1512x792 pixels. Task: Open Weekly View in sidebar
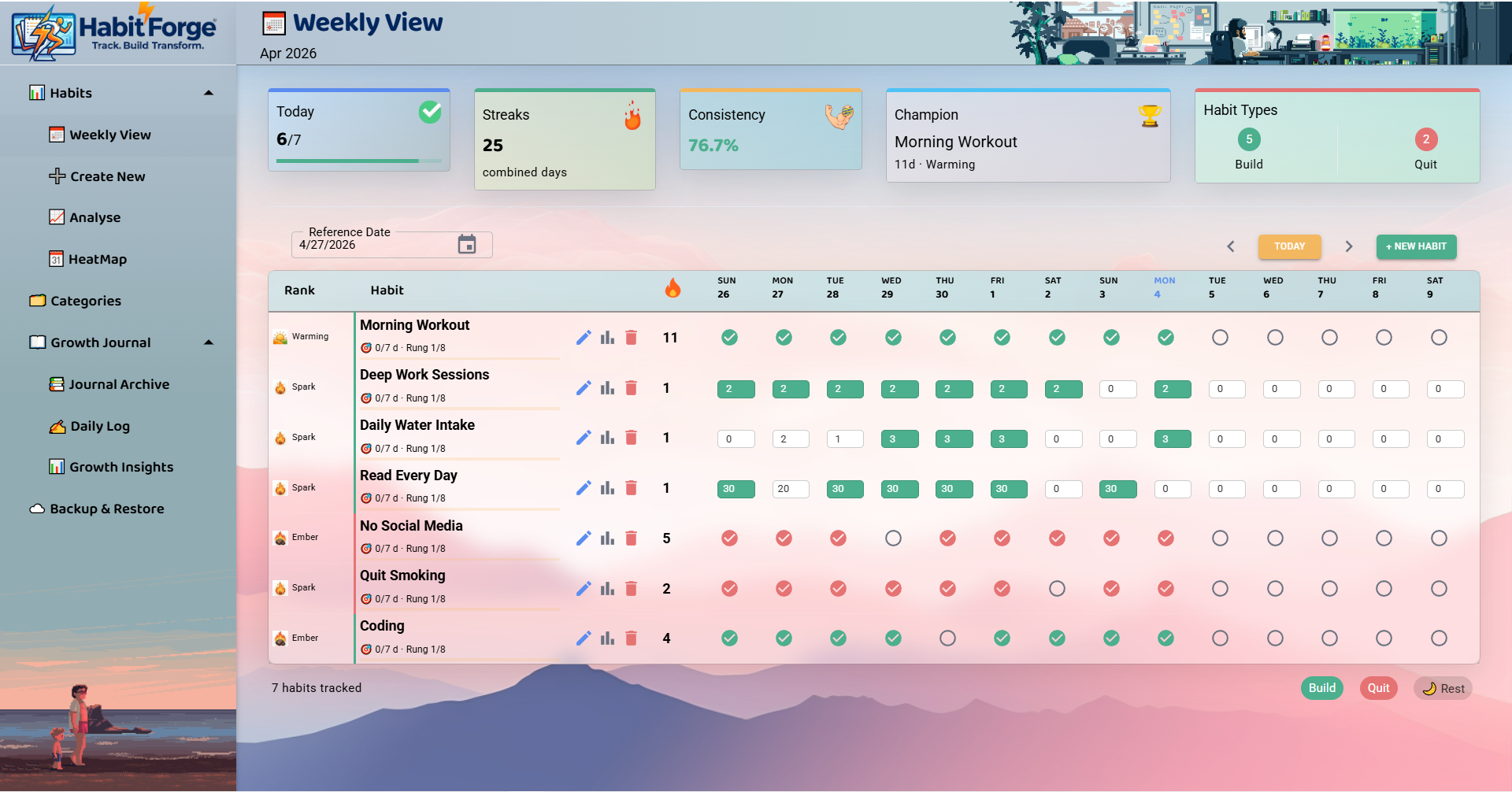click(x=118, y=135)
